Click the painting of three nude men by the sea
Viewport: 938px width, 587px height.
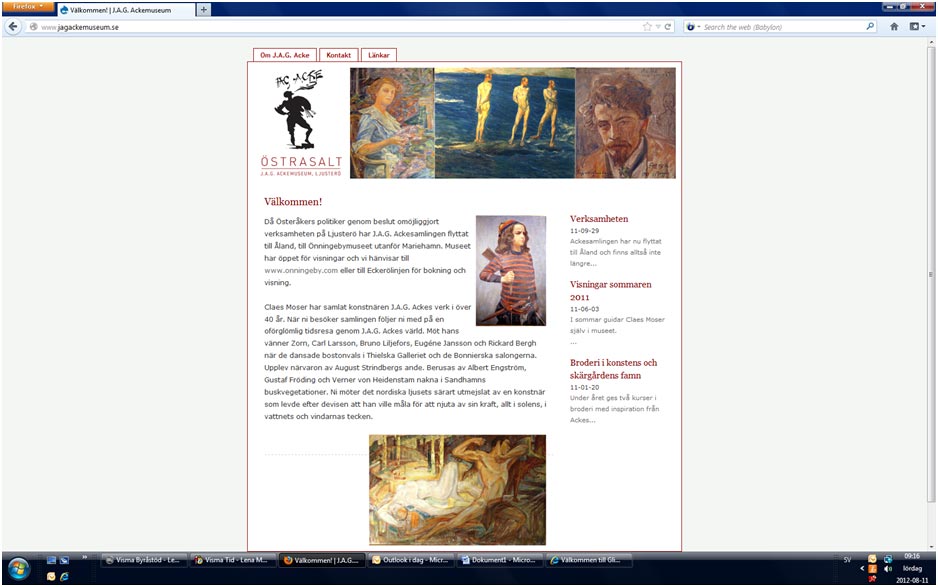505,123
